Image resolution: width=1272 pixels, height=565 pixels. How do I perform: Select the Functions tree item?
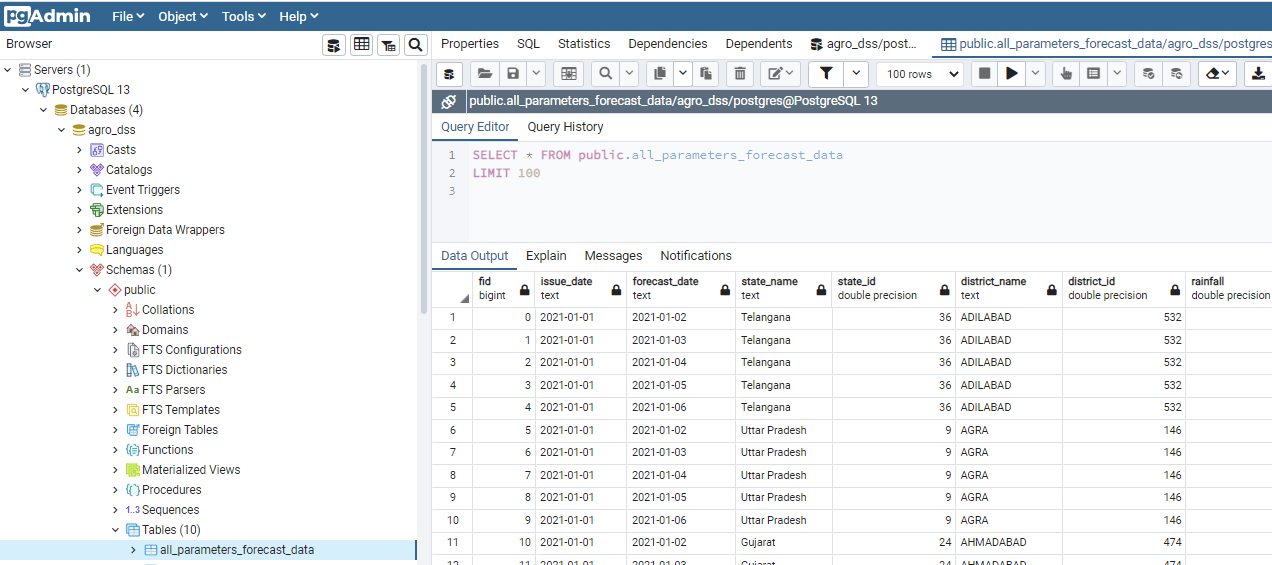click(168, 450)
